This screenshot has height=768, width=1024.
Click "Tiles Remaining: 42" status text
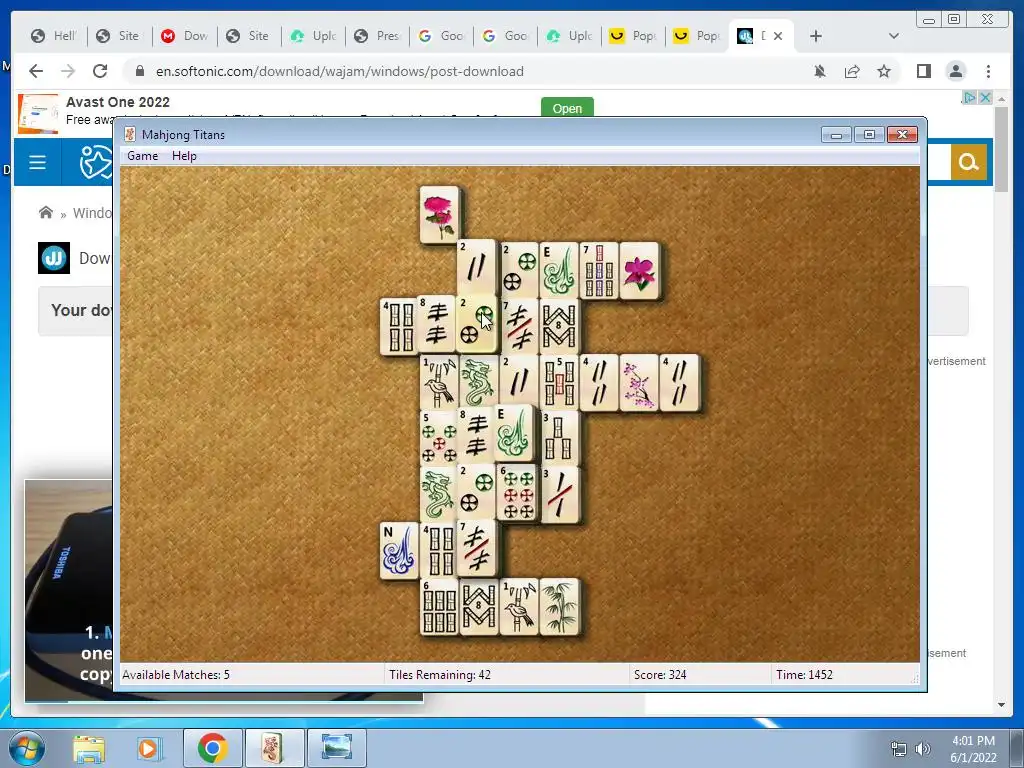click(440, 675)
